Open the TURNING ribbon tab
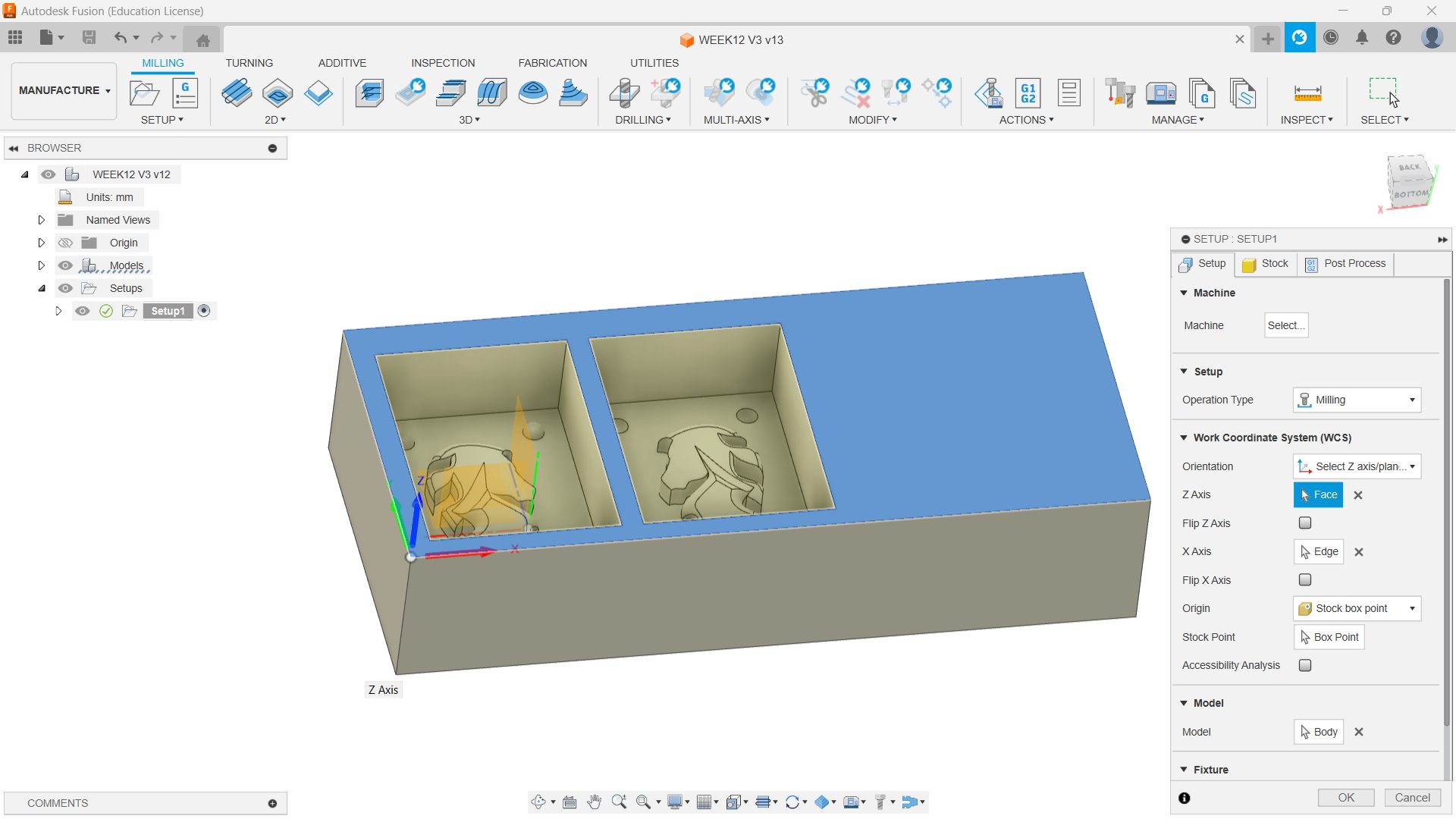Screen dimensions: 1456x819 [x=249, y=63]
